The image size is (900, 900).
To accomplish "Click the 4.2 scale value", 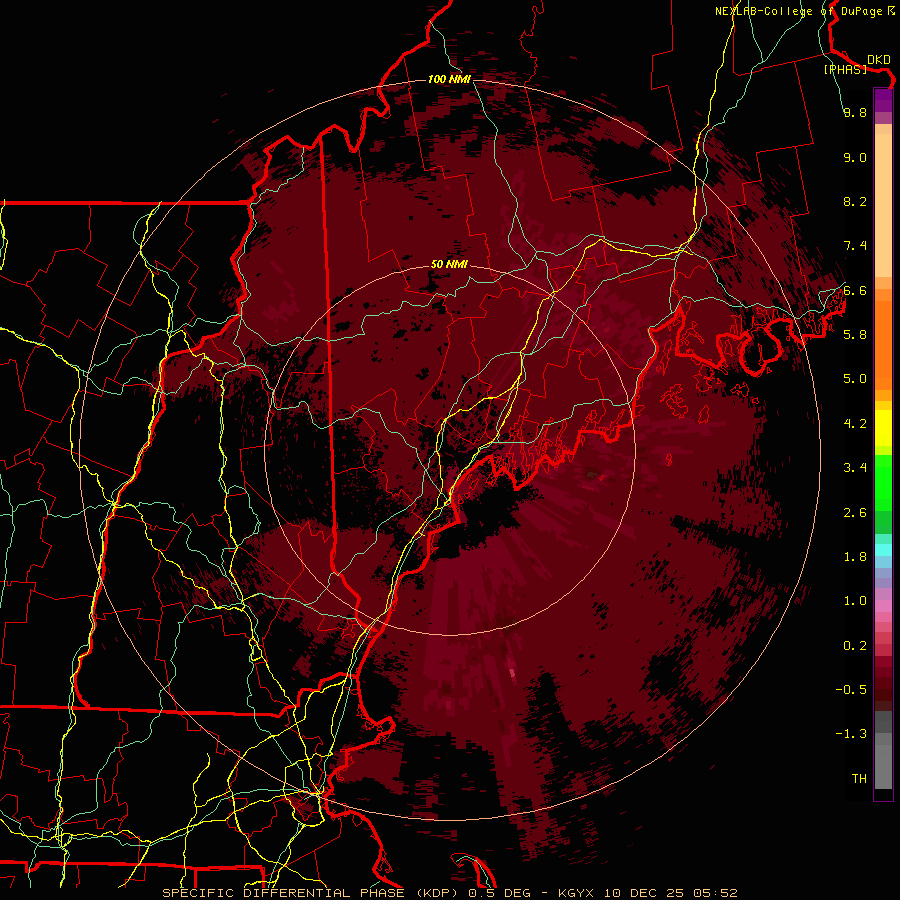I will tap(855, 424).
